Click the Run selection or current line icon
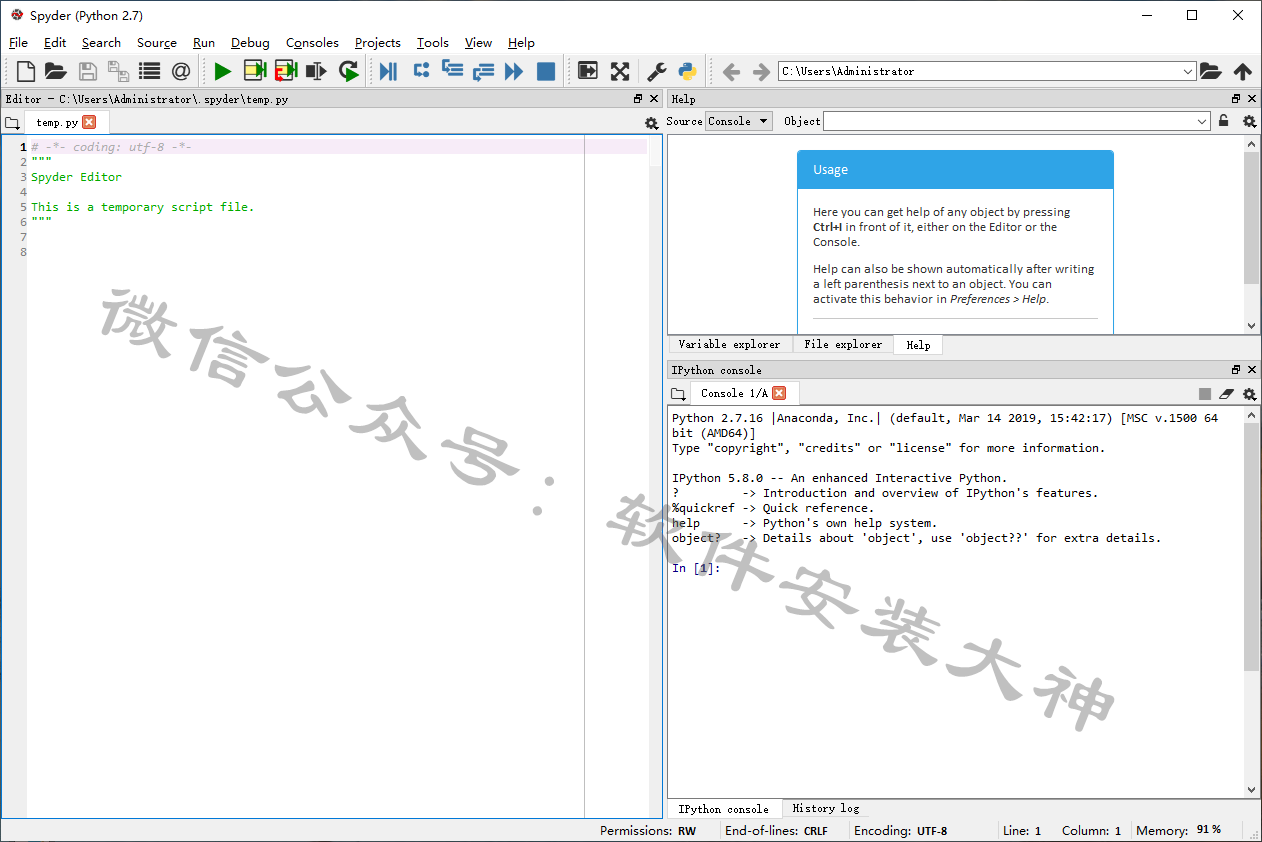This screenshot has width=1262, height=842. pos(317,71)
